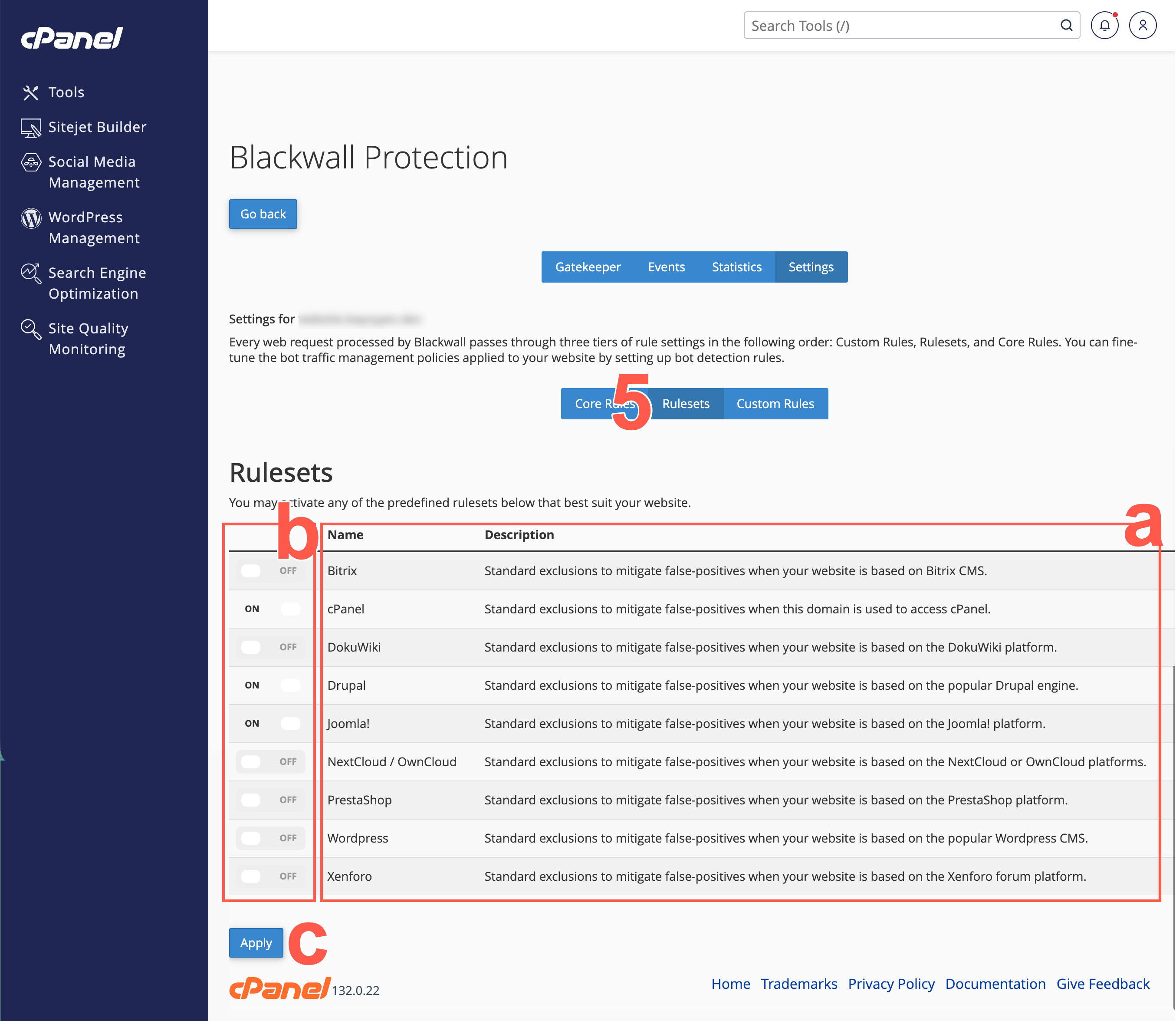
Task: Select the Bitrix name cell
Action: pos(342,571)
